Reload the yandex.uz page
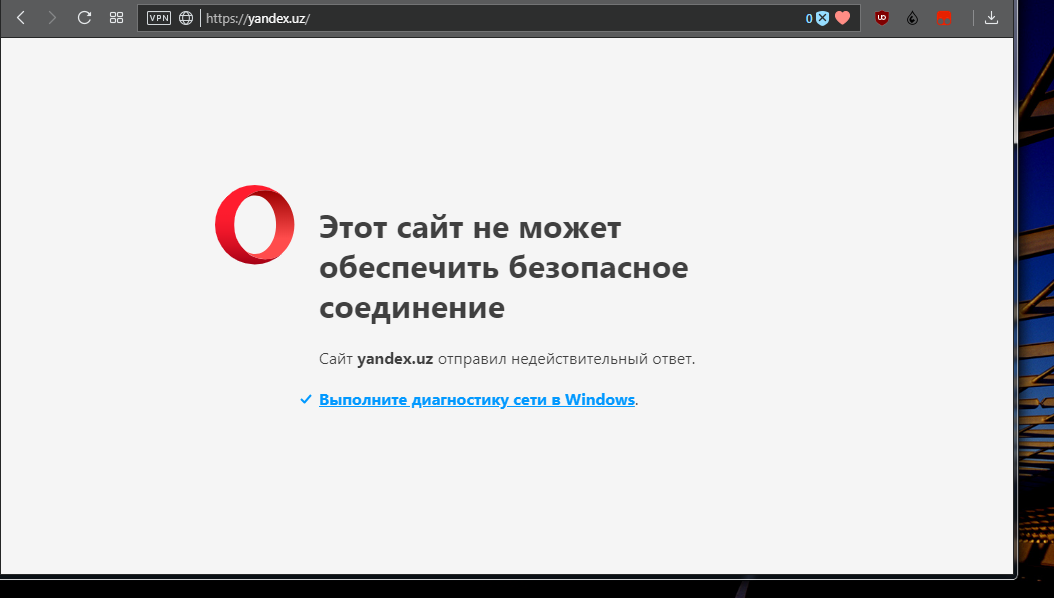 pos(84,17)
